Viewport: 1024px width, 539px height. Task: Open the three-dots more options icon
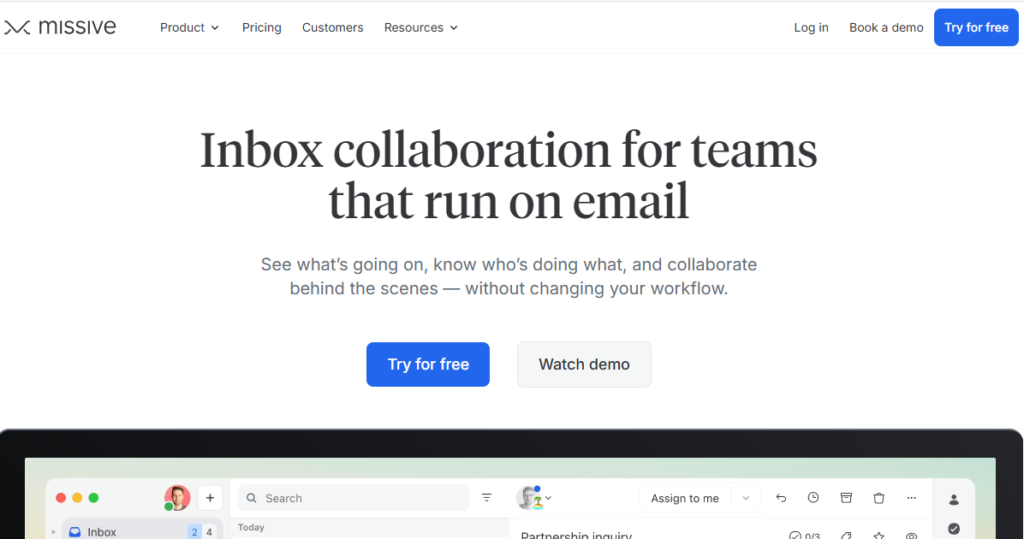point(911,498)
